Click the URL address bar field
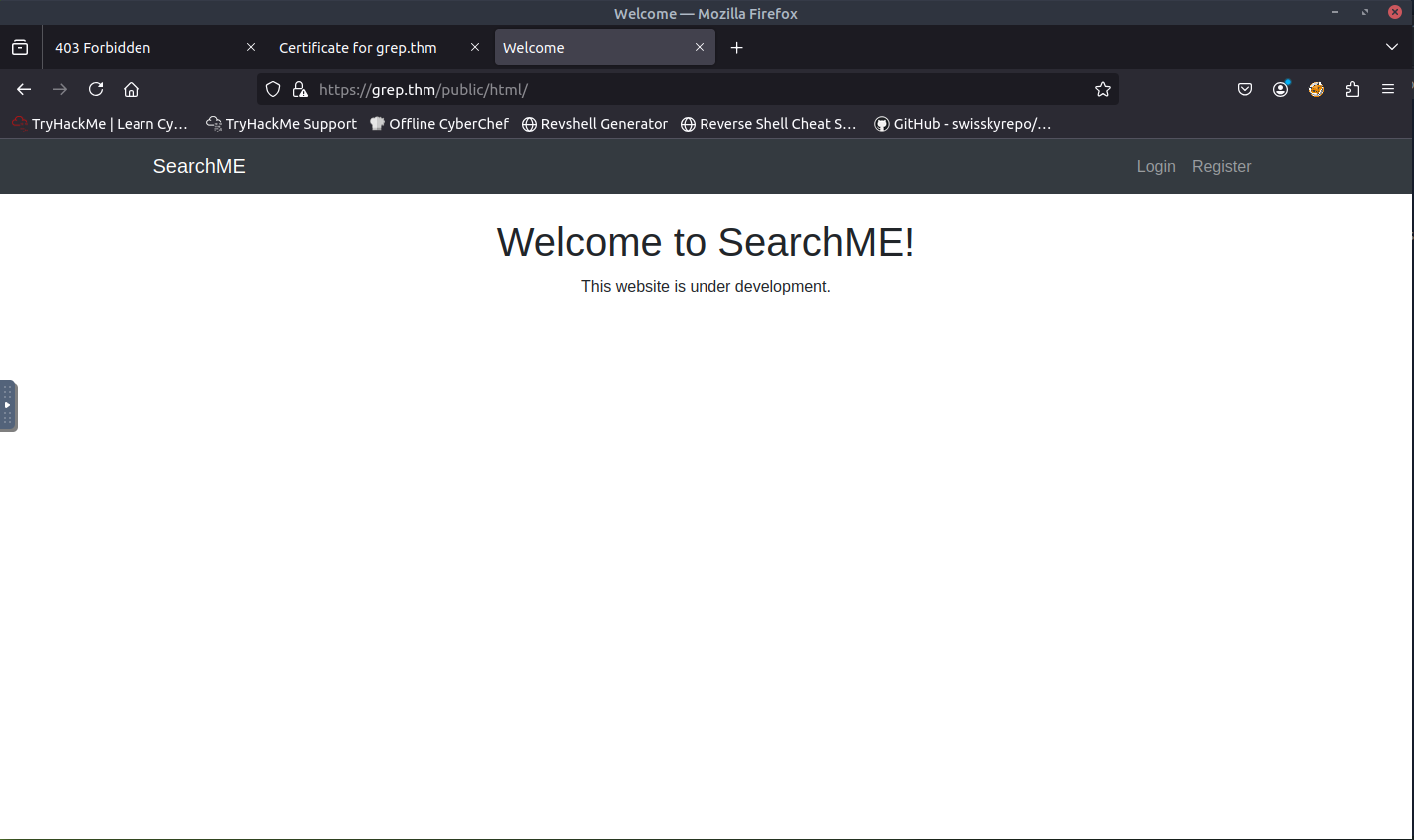Screen dimensions: 1414x840 (698, 89)
